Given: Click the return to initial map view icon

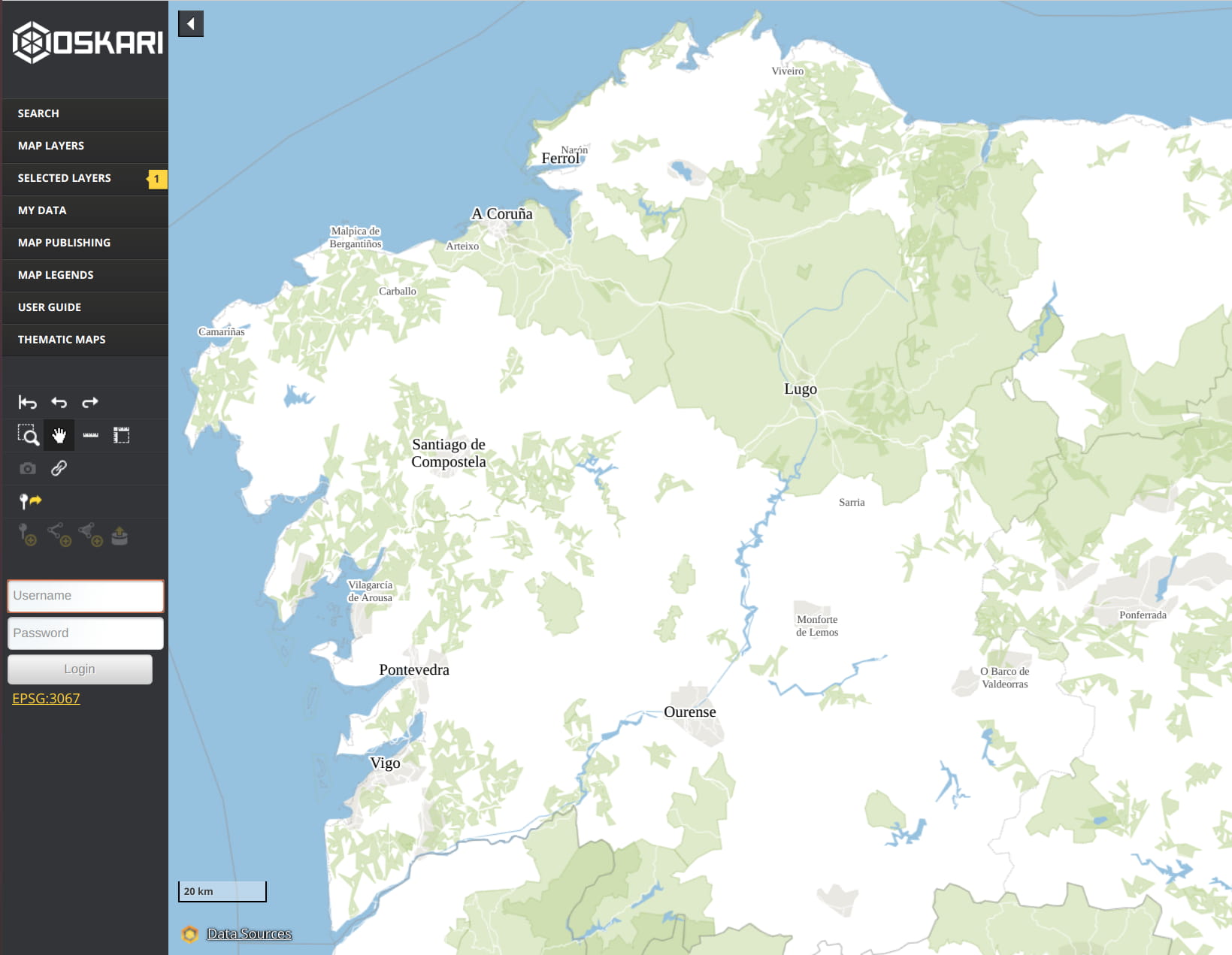Looking at the screenshot, I should point(28,403).
